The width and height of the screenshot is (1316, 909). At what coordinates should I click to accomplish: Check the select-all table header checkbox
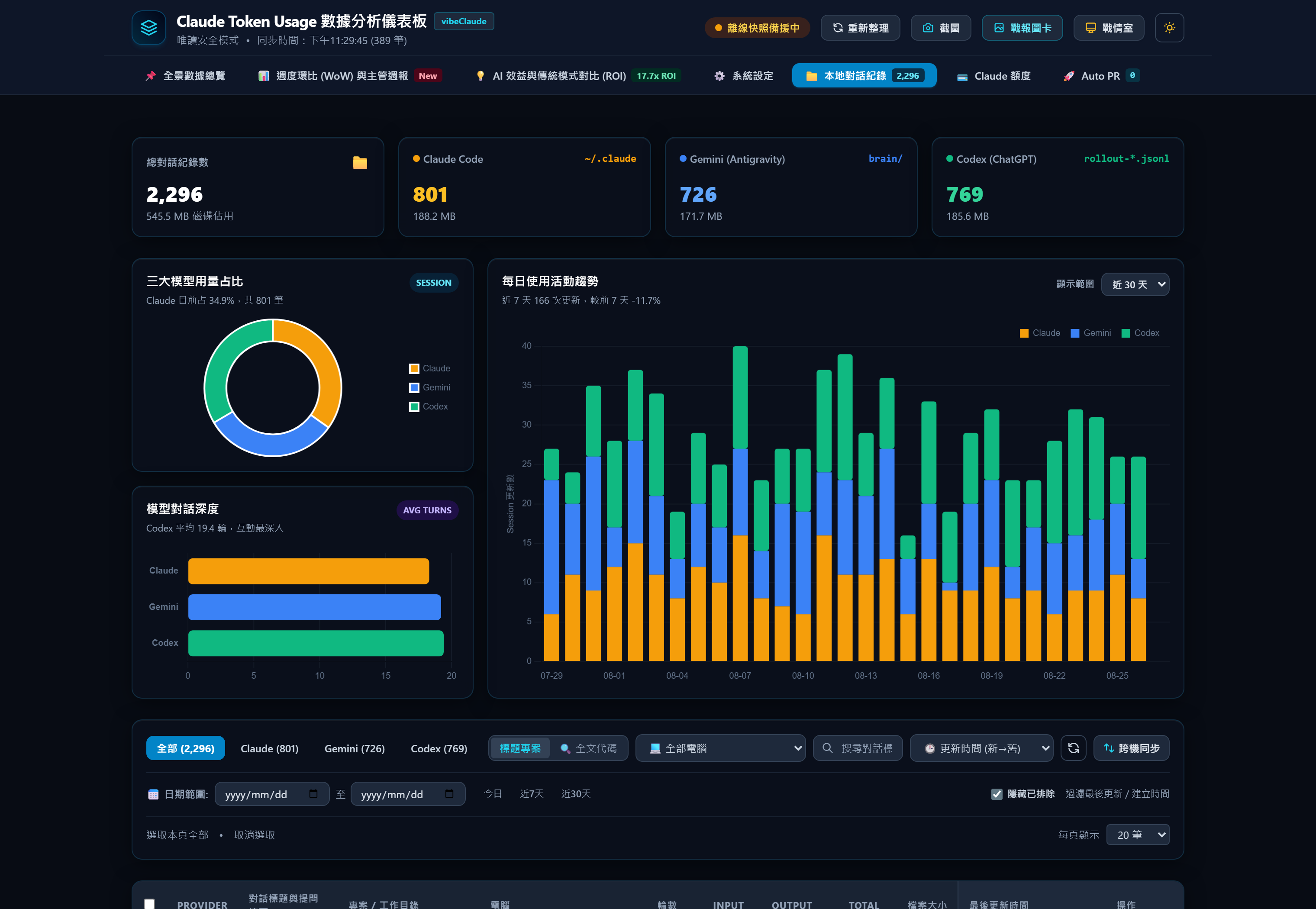(149, 904)
